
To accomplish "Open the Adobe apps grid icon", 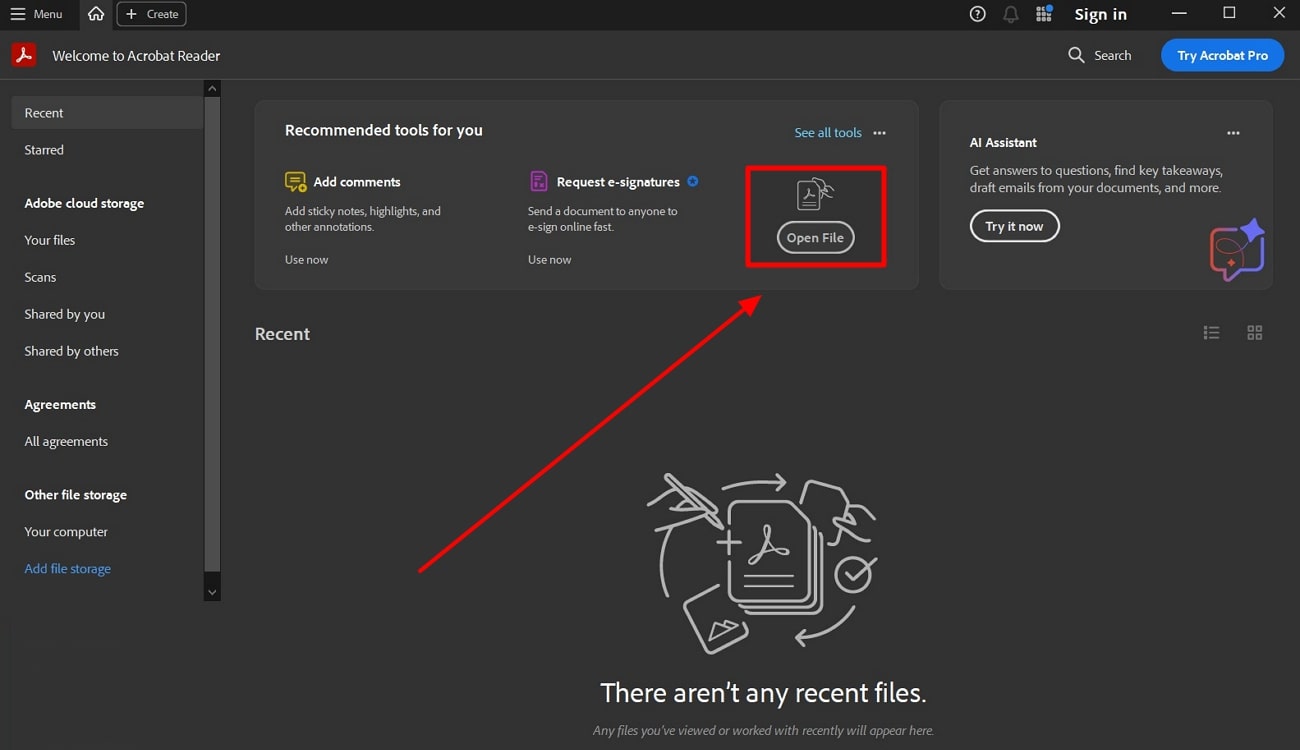I will coord(1044,14).
